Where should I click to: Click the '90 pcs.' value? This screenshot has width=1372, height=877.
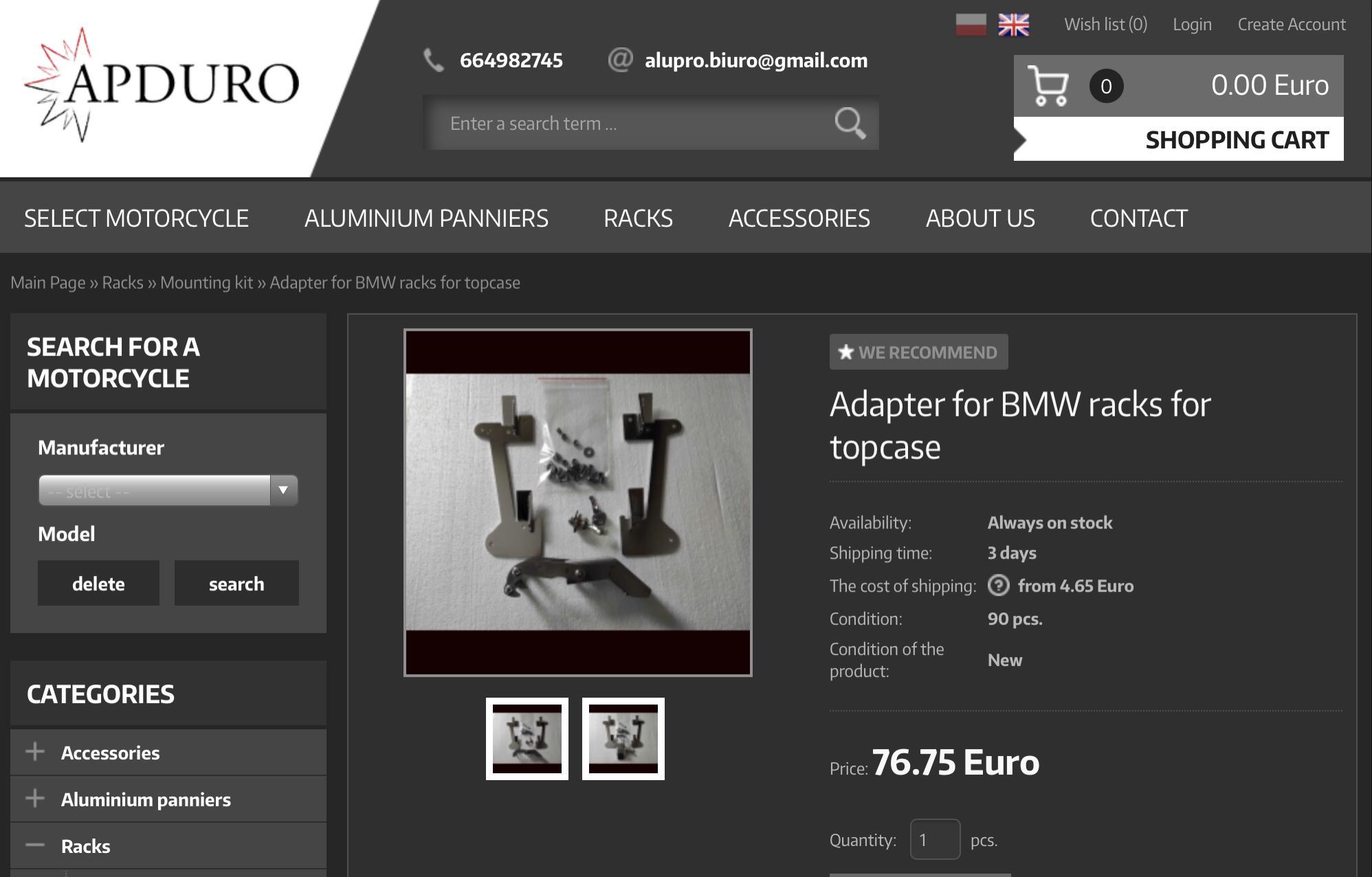[1015, 619]
